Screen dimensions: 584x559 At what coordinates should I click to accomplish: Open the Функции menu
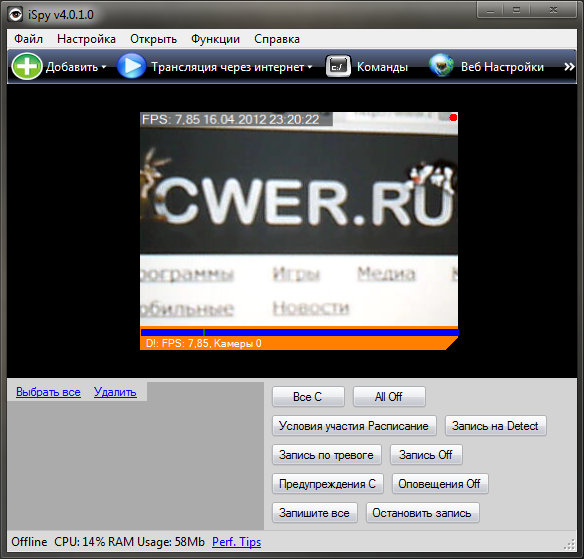[x=215, y=39]
